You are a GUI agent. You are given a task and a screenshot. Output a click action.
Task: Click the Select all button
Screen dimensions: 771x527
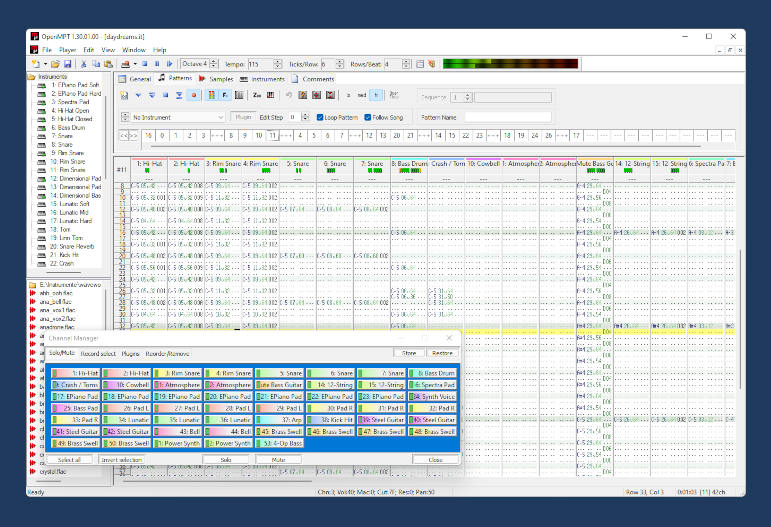coord(69,460)
